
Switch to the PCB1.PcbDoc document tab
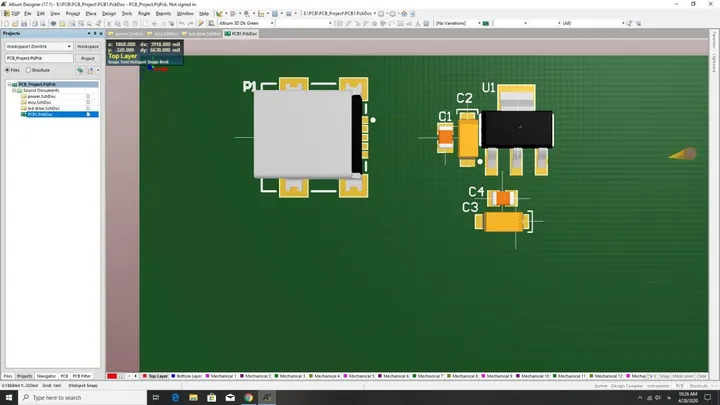click(x=241, y=34)
